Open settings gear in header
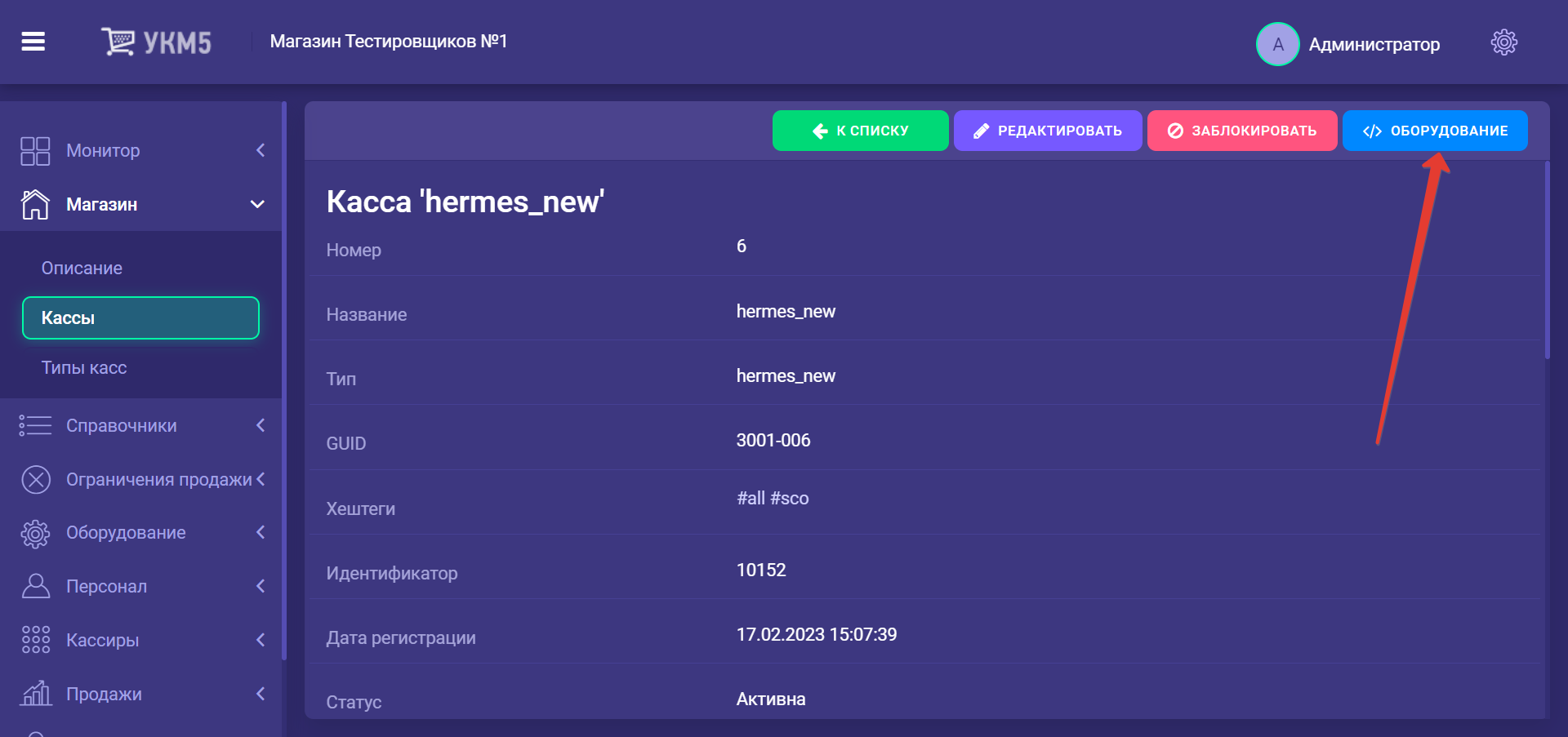 (1503, 42)
